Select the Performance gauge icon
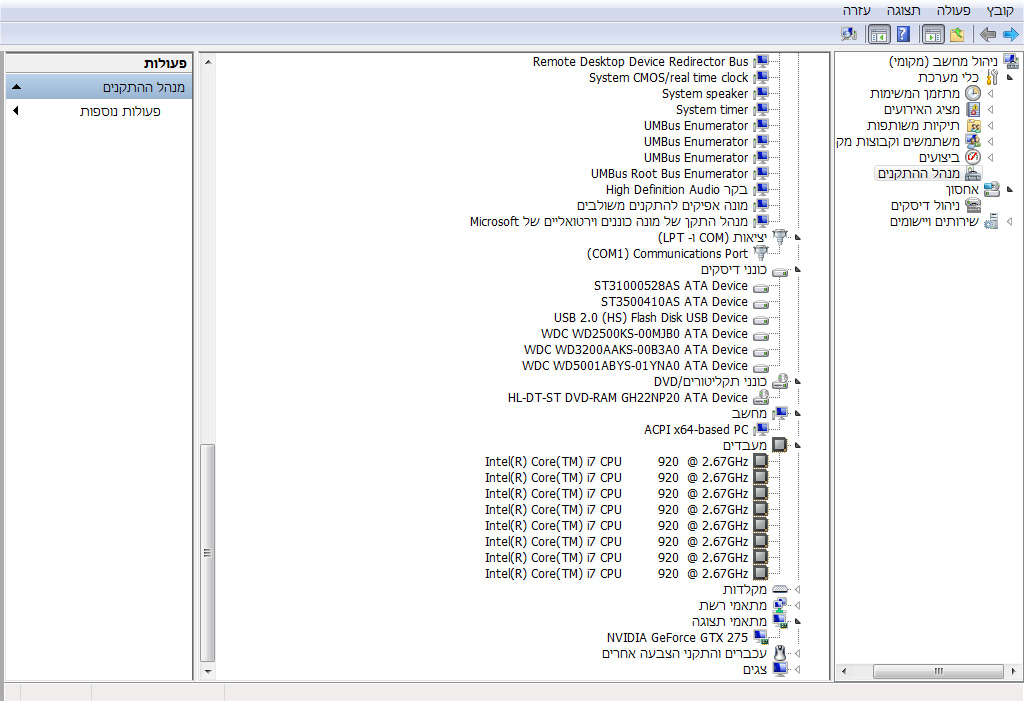This screenshot has width=1024, height=701. (973, 157)
